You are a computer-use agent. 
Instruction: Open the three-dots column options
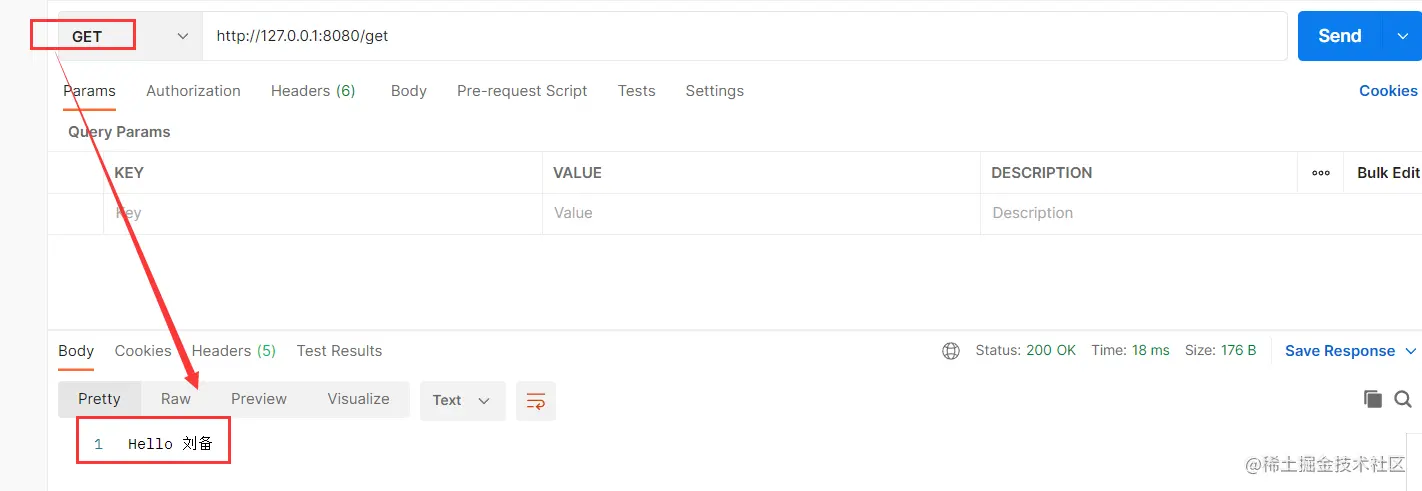point(1321,173)
